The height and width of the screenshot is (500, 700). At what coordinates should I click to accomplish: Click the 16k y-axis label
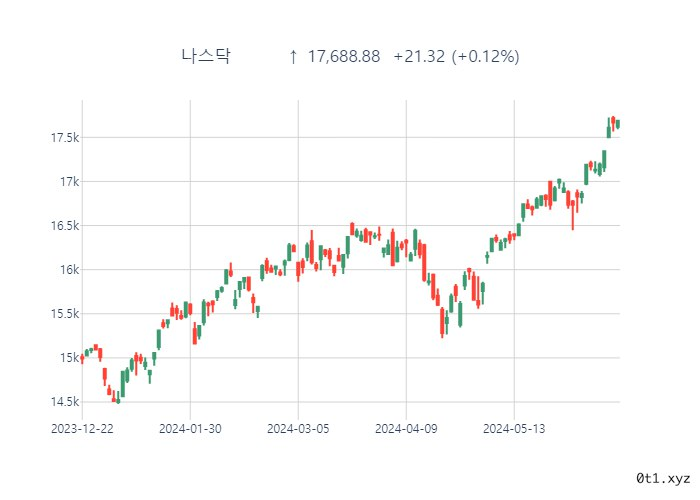70,270
